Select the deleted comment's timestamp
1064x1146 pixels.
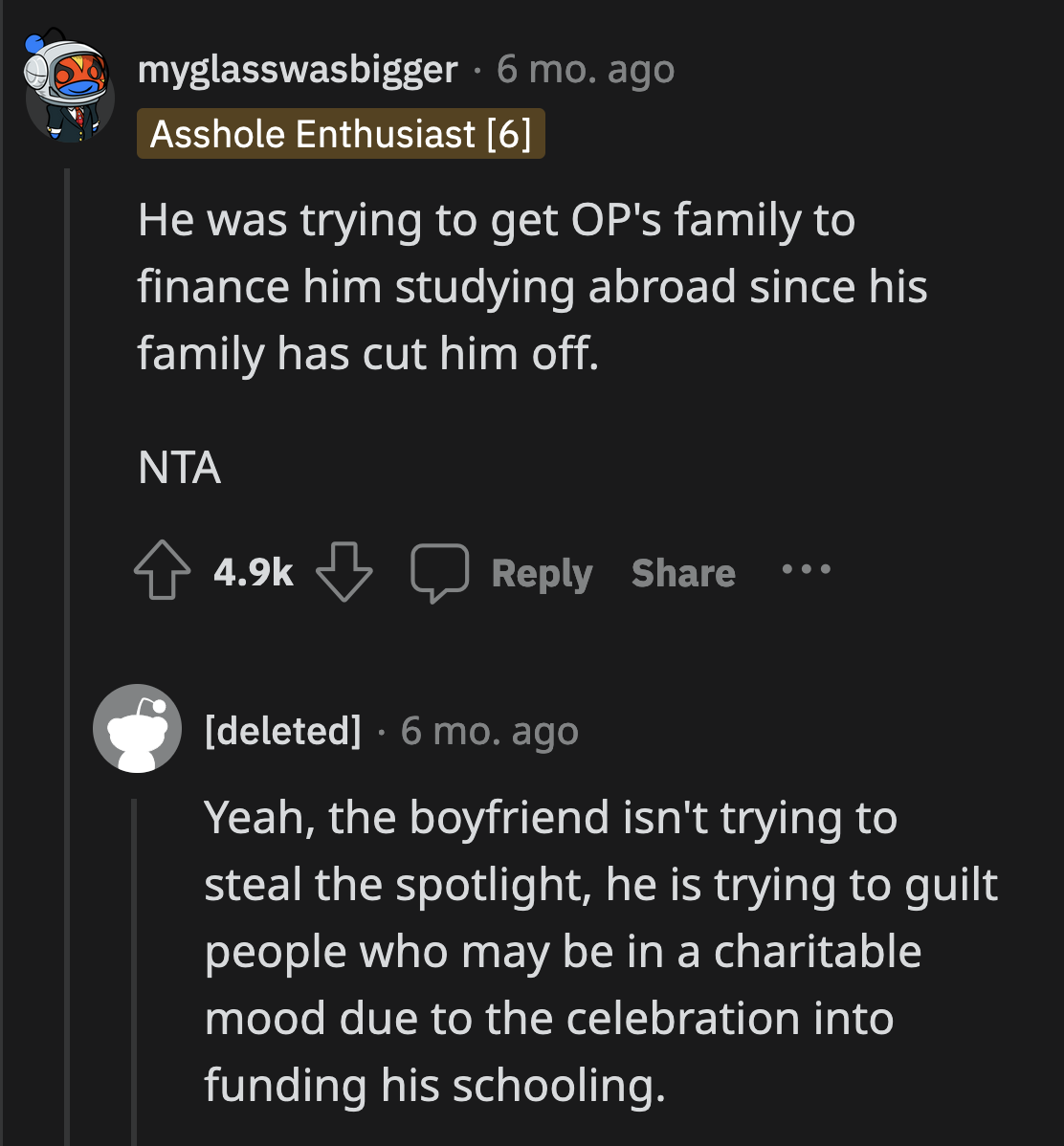click(489, 730)
